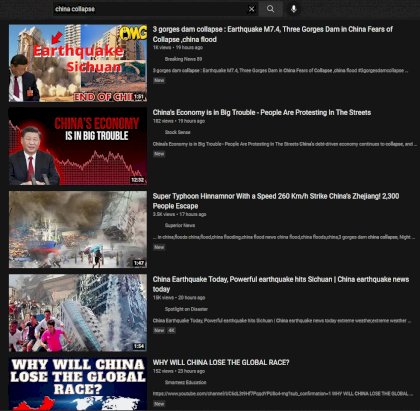The width and height of the screenshot is (420, 411).
Task: Open the Why Will China Lose thumbnail
Action: pos(78,384)
